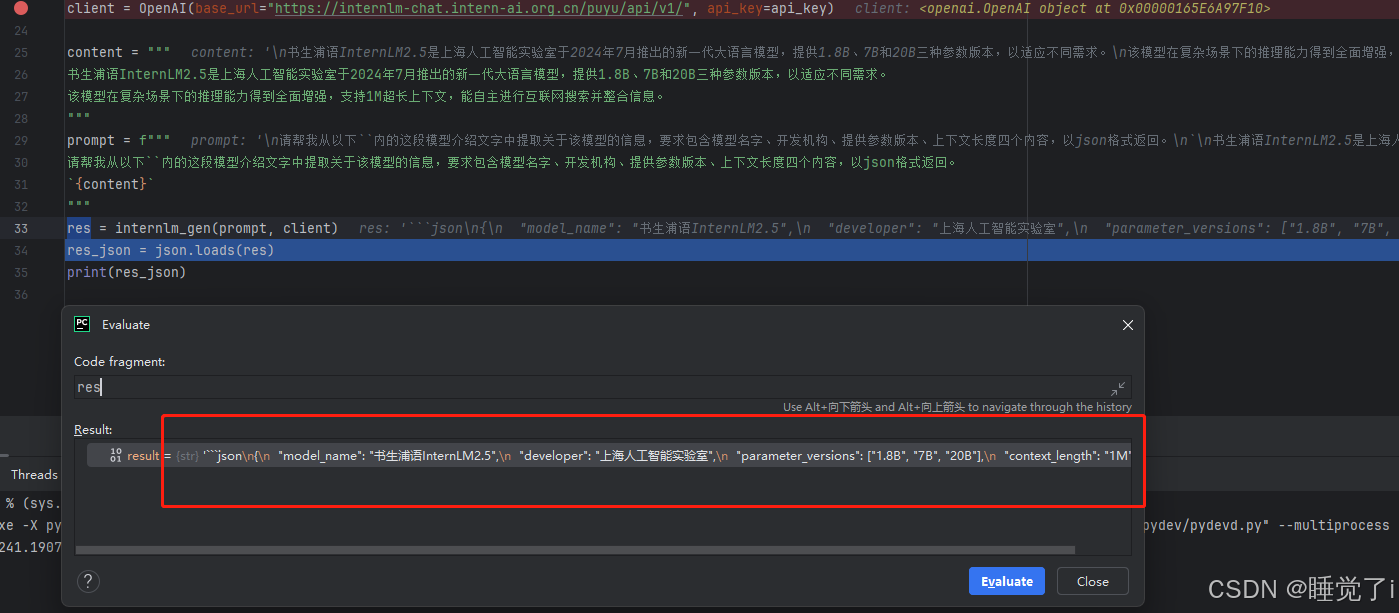1399x613 pixels.
Task: Open the Threads selector in the debug panel
Action: (34, 474)
